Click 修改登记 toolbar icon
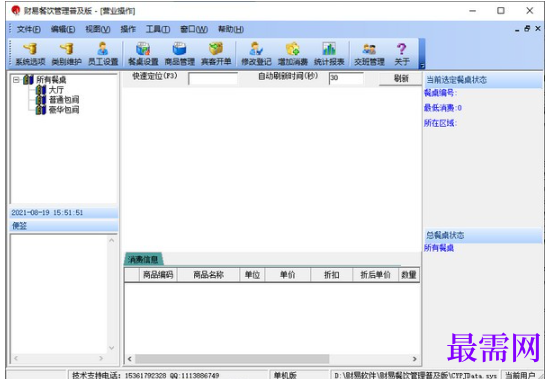The width and height of the screenshot is (559, 379). (256, 54)
